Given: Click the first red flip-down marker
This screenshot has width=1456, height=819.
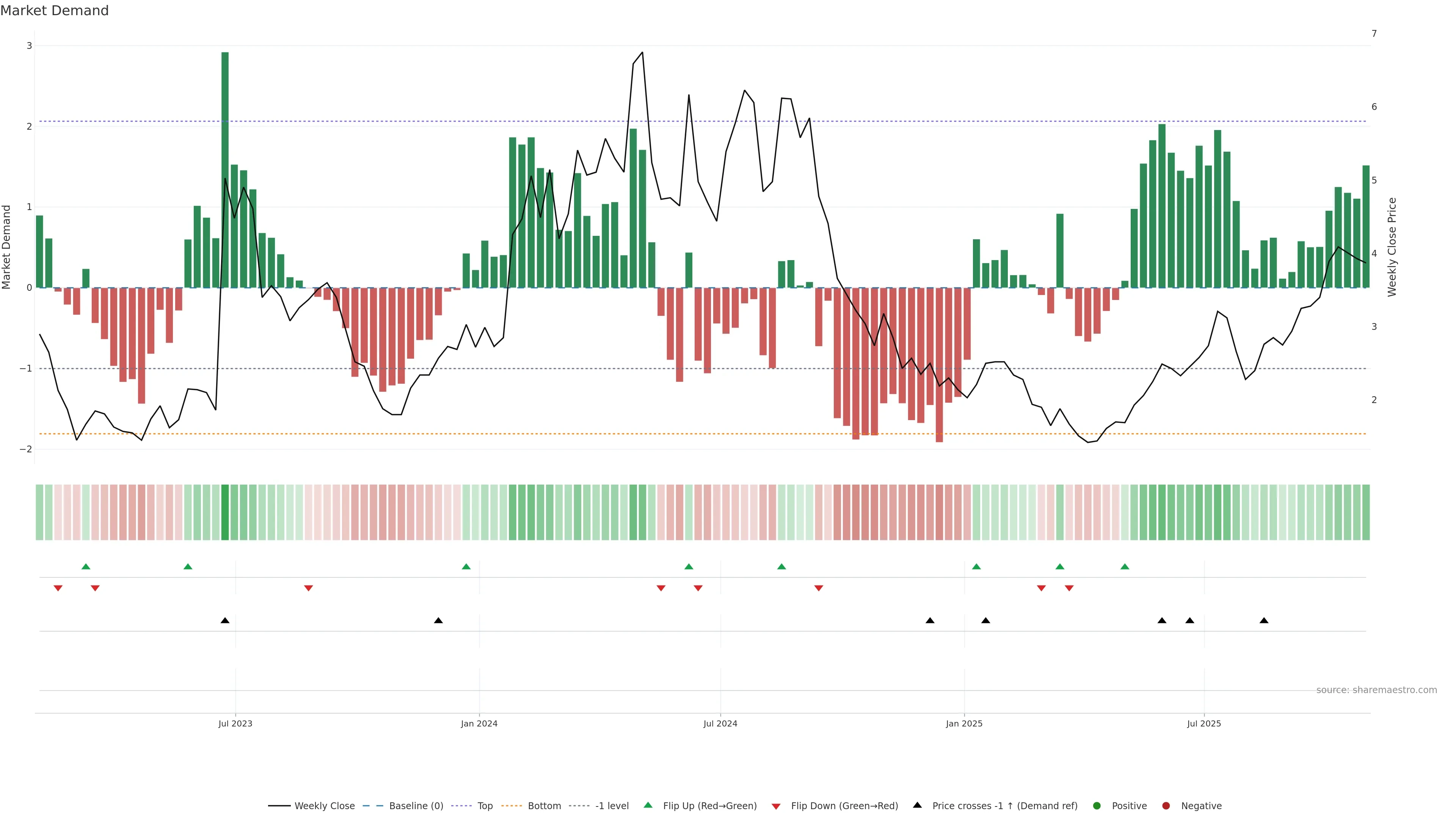Looking at the screenshot, I should (x=58, y=588).
